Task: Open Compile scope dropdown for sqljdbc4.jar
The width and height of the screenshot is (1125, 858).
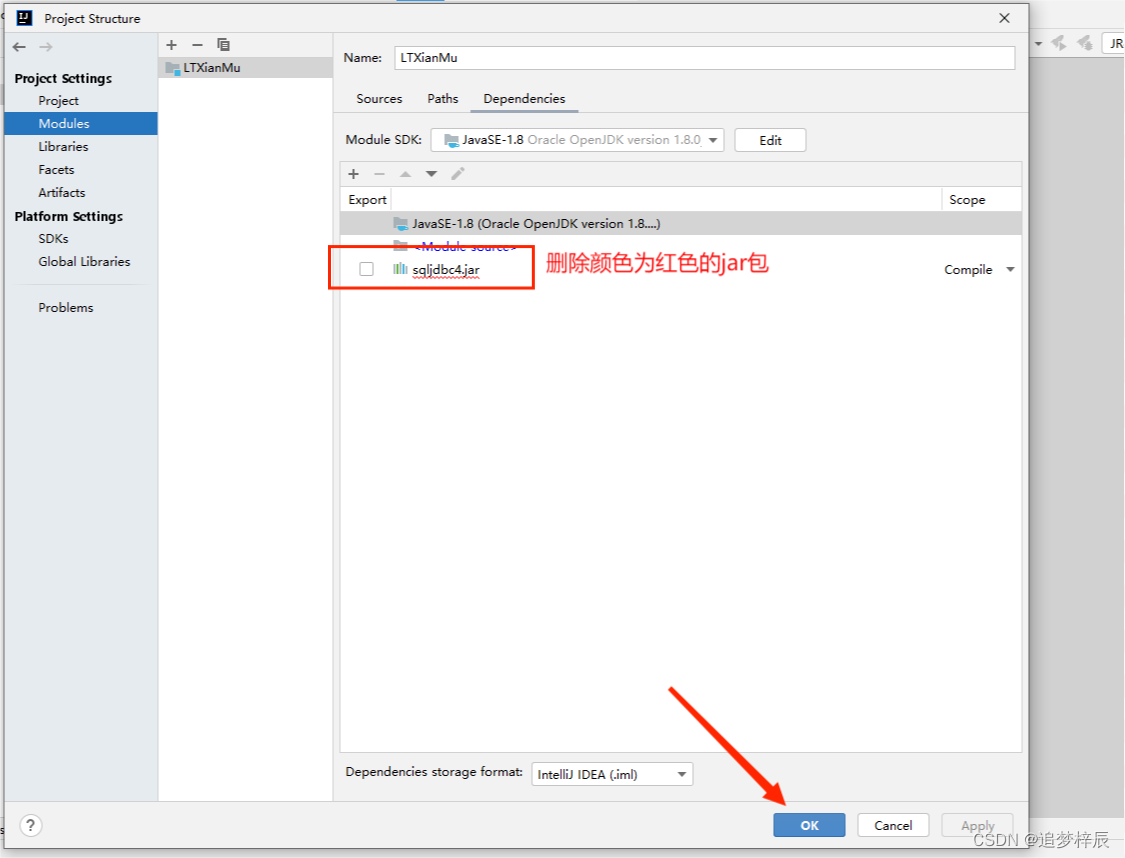Action: point(1010,269)
